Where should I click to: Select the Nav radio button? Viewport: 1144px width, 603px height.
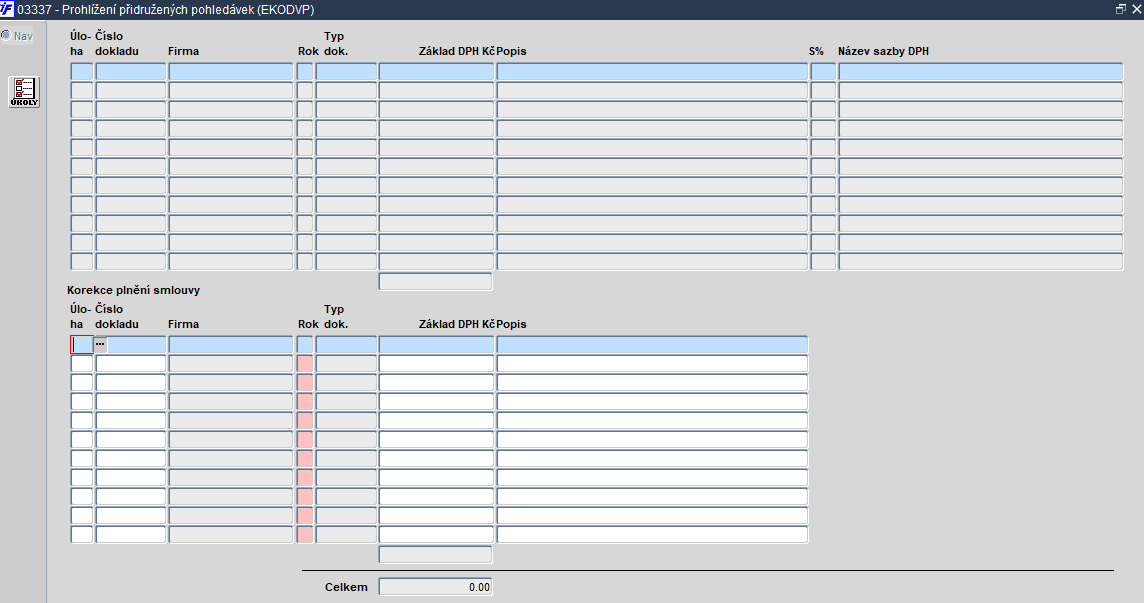[6, 35]
